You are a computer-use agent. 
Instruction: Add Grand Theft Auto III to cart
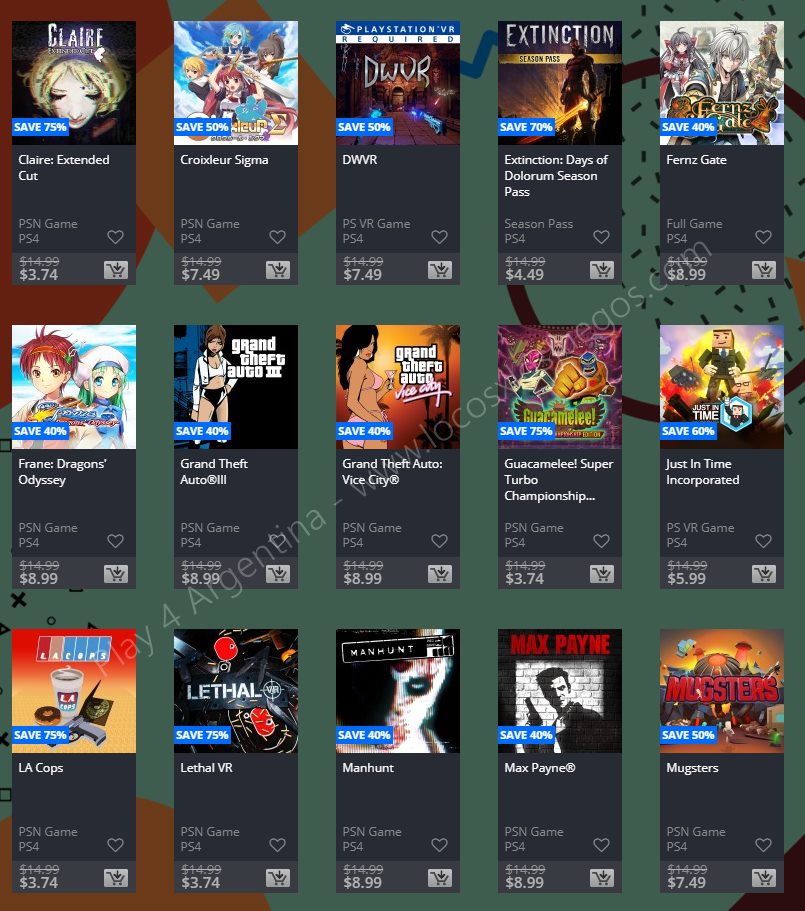pos(278,574)
